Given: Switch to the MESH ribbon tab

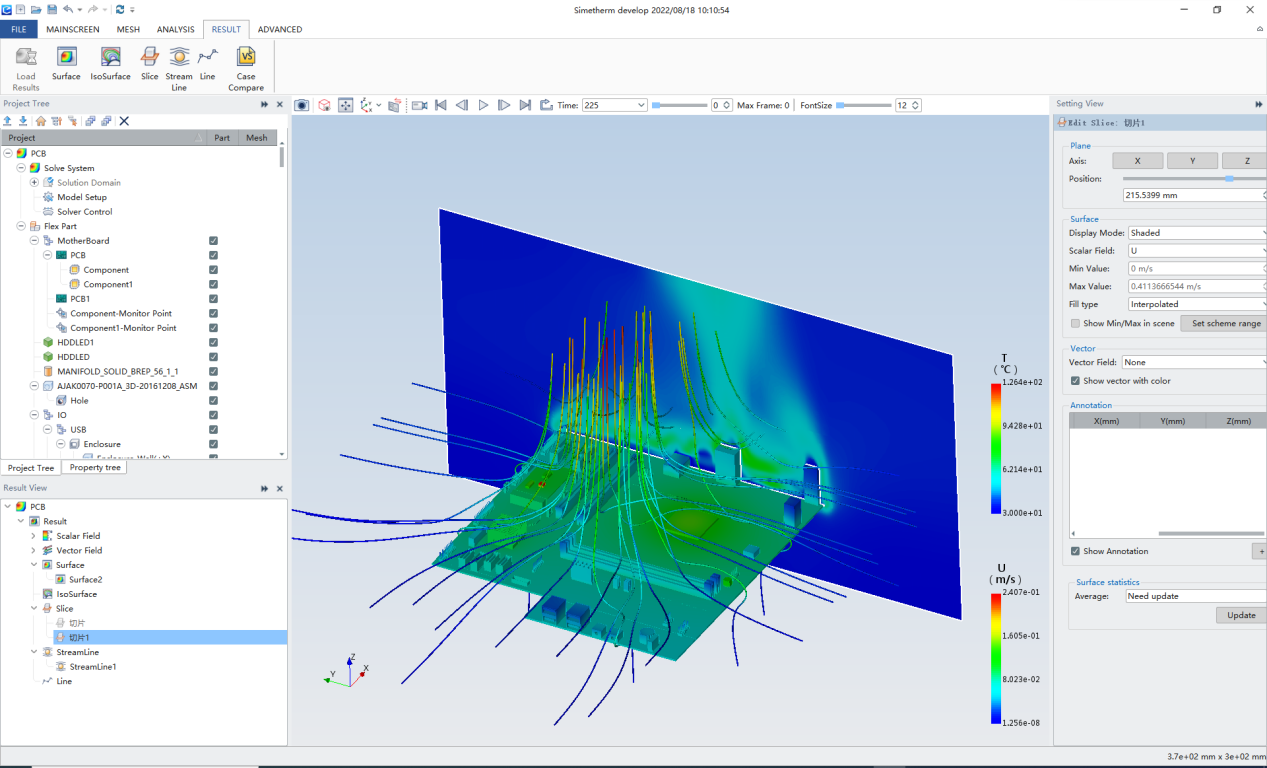Looking at the screenshot, I should click(x=128, y=29).
